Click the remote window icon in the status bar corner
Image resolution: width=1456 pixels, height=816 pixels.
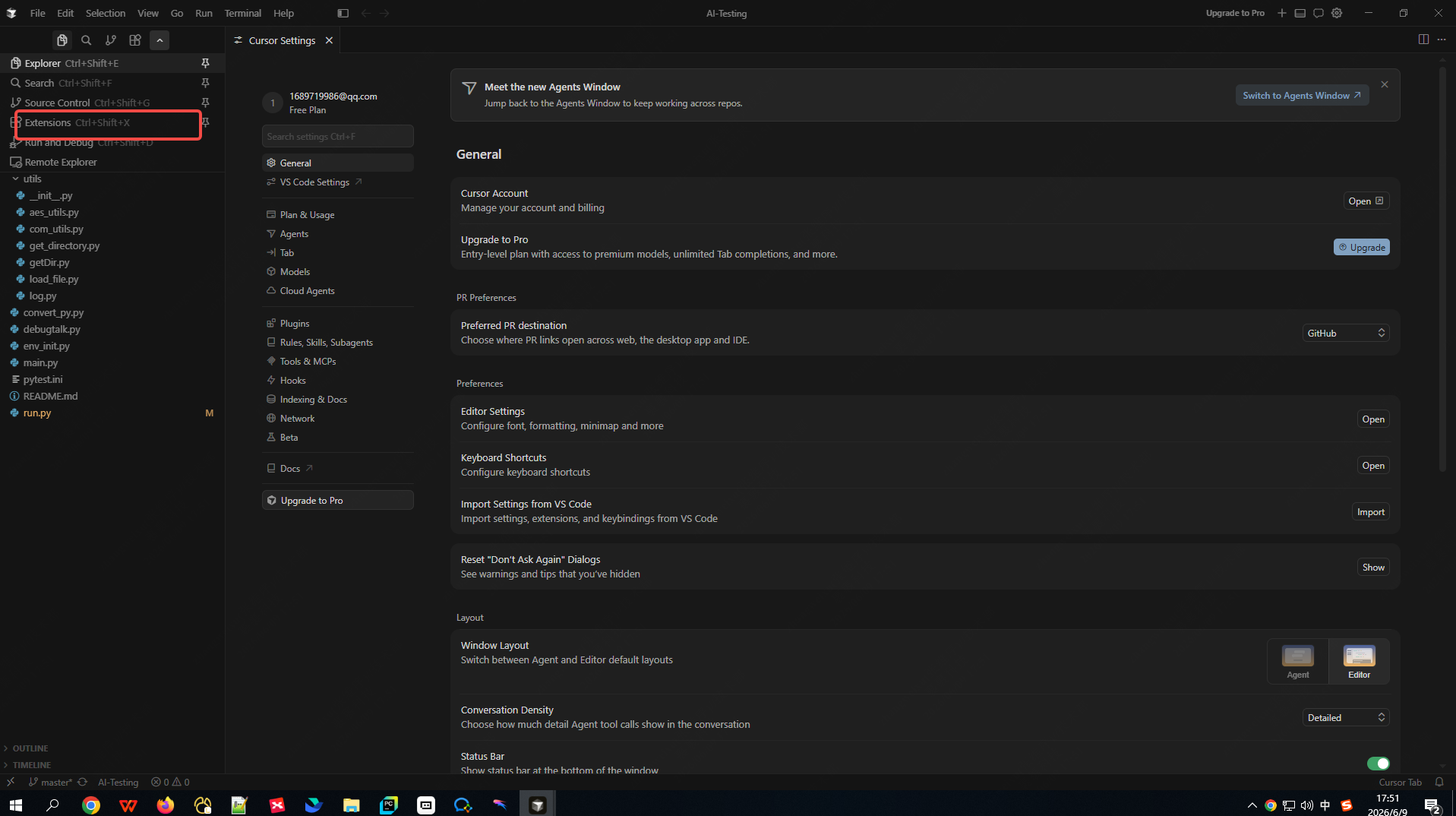[11, 782]
